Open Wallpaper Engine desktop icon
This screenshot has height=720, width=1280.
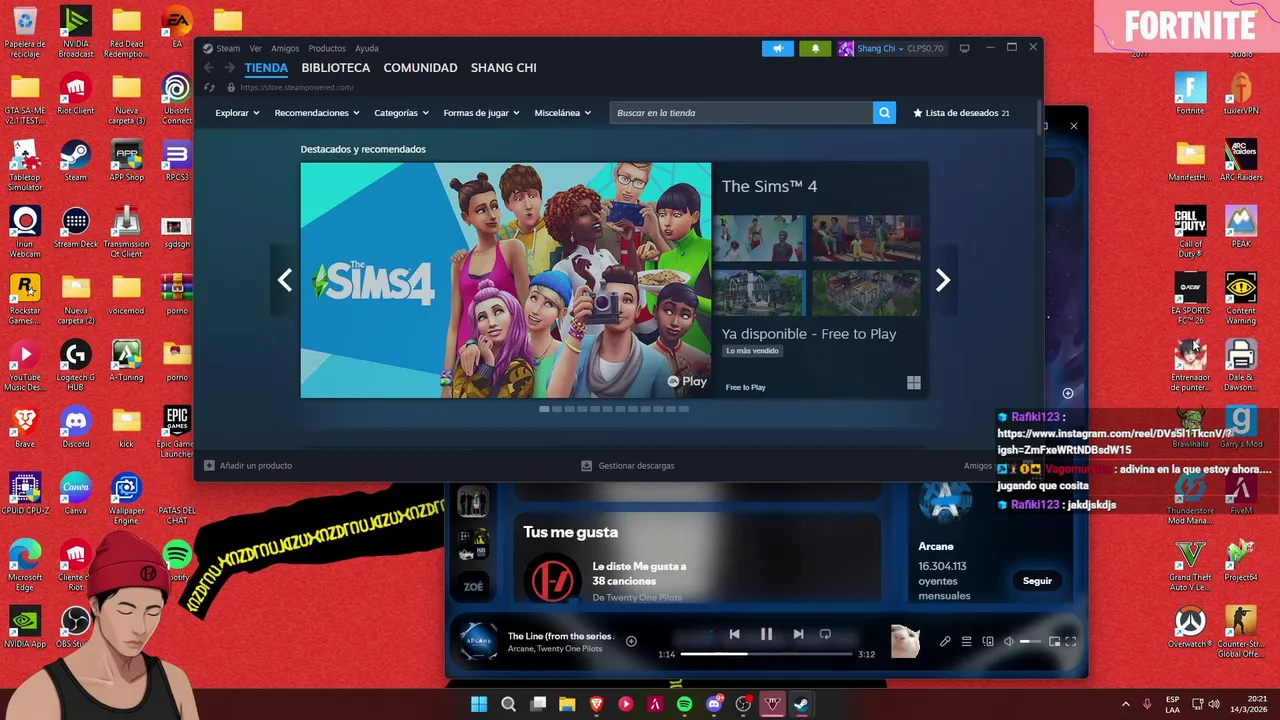click(x=126, y=498)
